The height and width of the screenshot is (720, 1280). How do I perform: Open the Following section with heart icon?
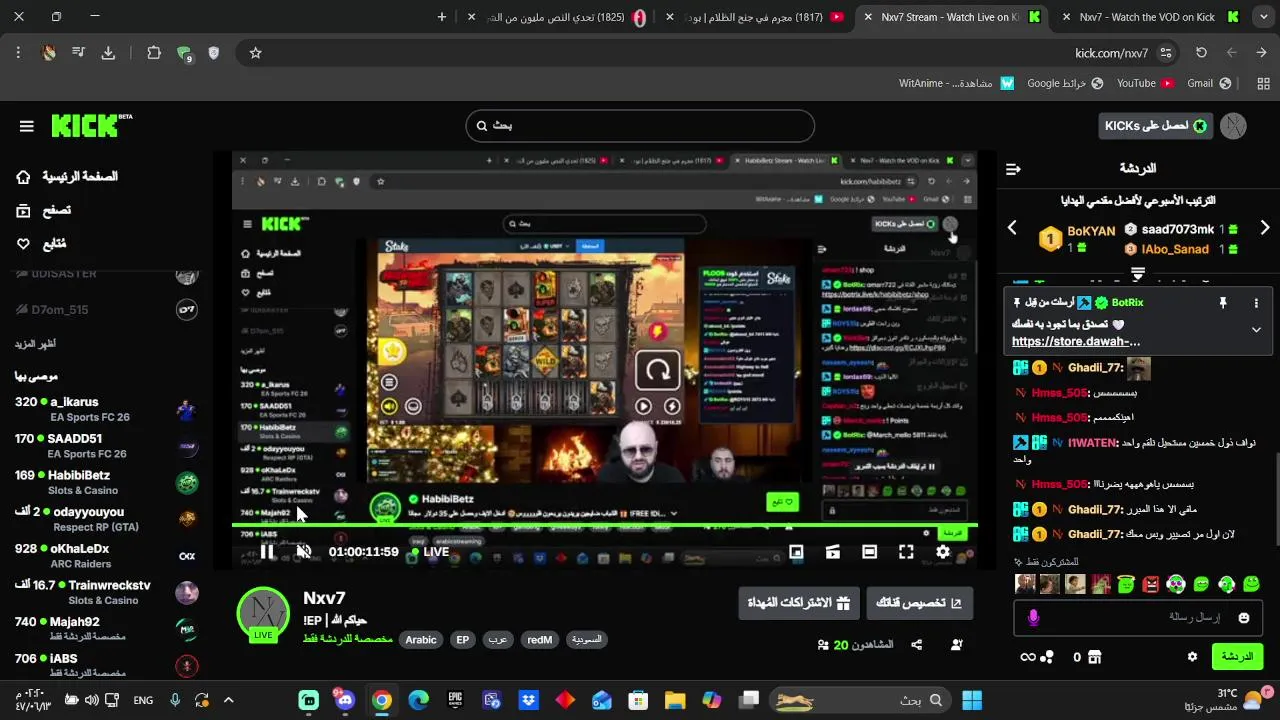point(41,243)
